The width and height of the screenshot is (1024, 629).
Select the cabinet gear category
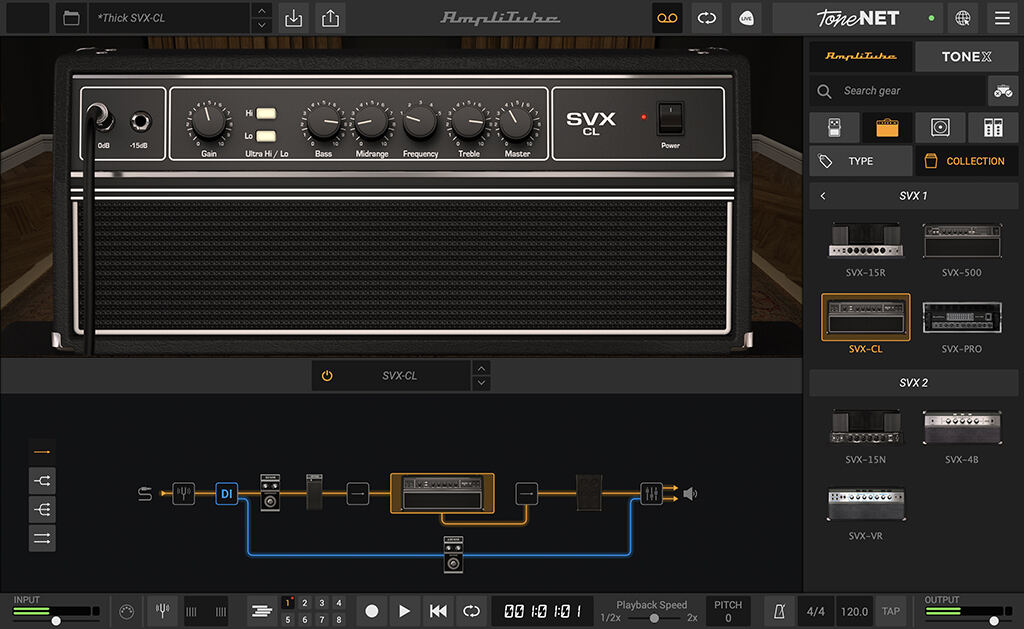click(x=940, y=127)
